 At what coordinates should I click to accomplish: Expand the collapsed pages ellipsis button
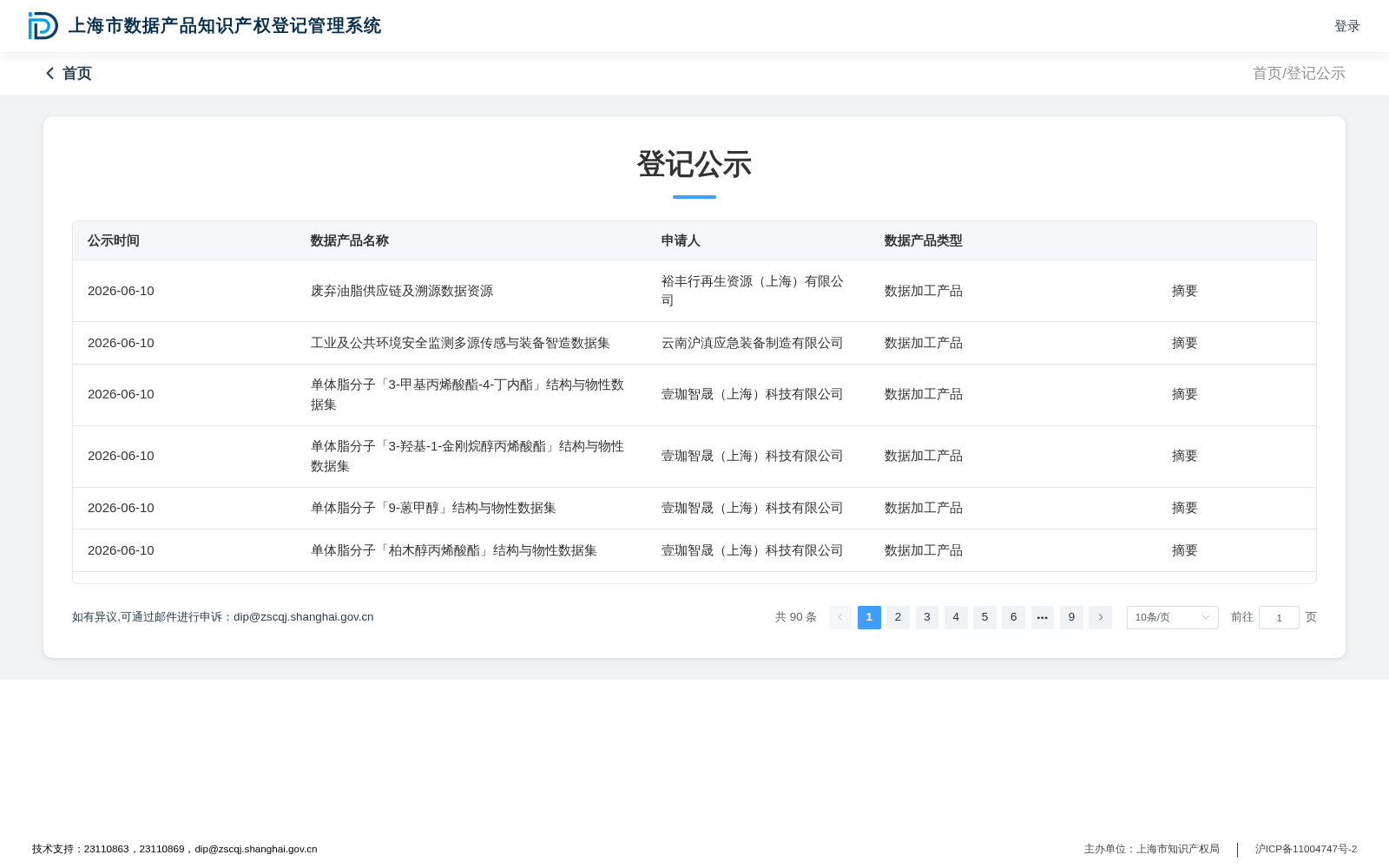coord(1043,617)
